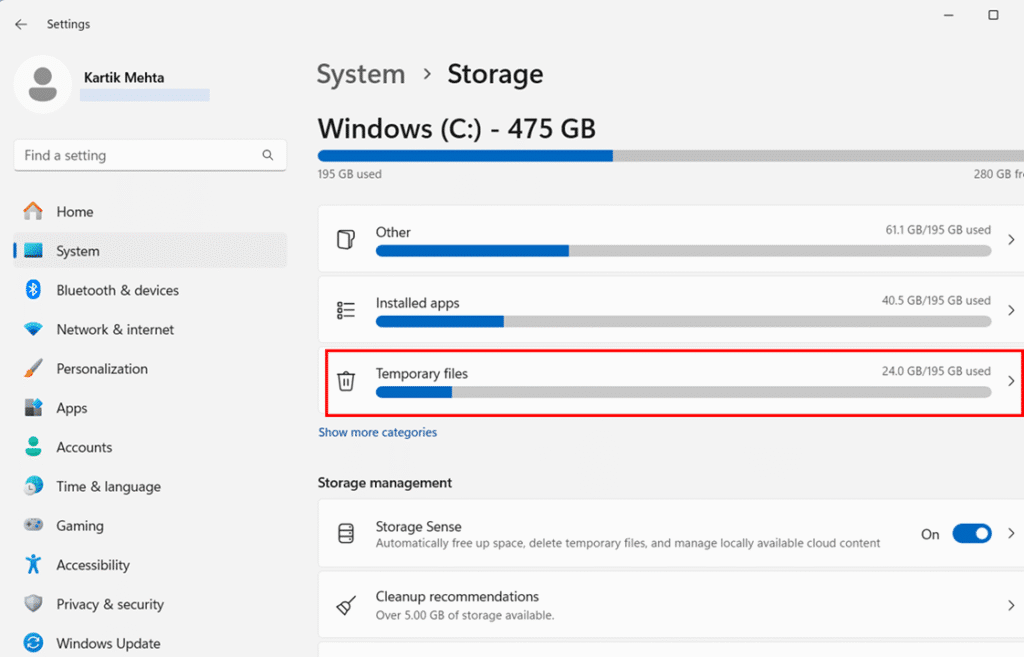Go back using the arrow button
The width and height of the screenshot is (1024, 657).
(20, 23)
